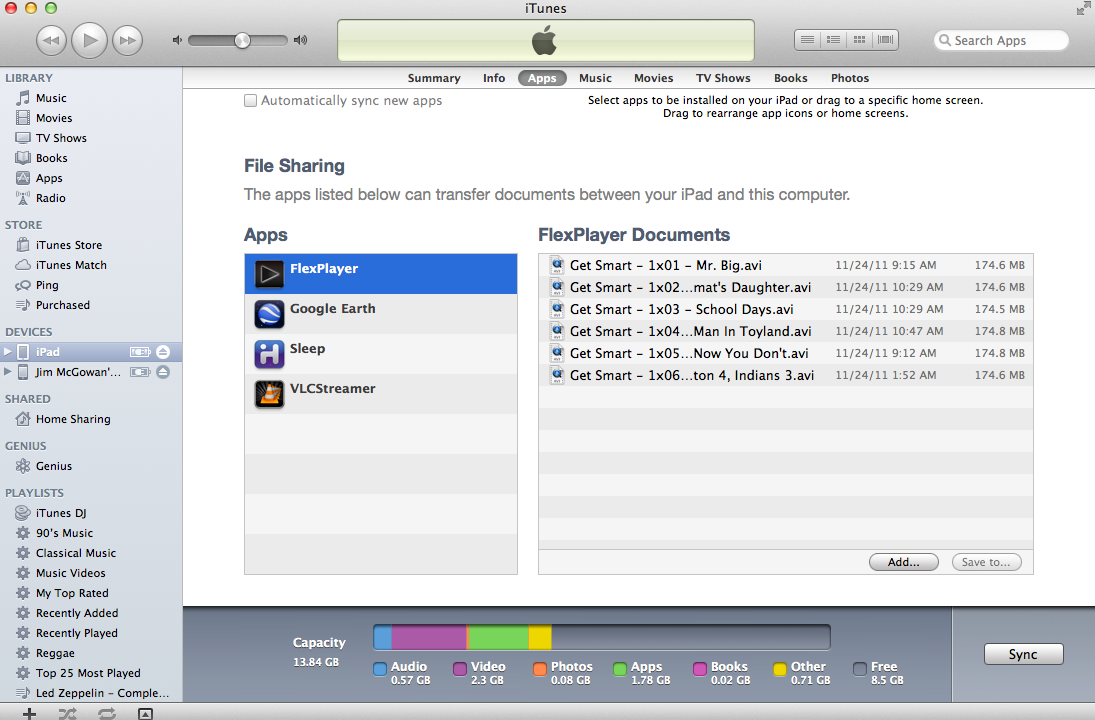
Task: Adjust the volume slider knob
Action: pos(242,41)
